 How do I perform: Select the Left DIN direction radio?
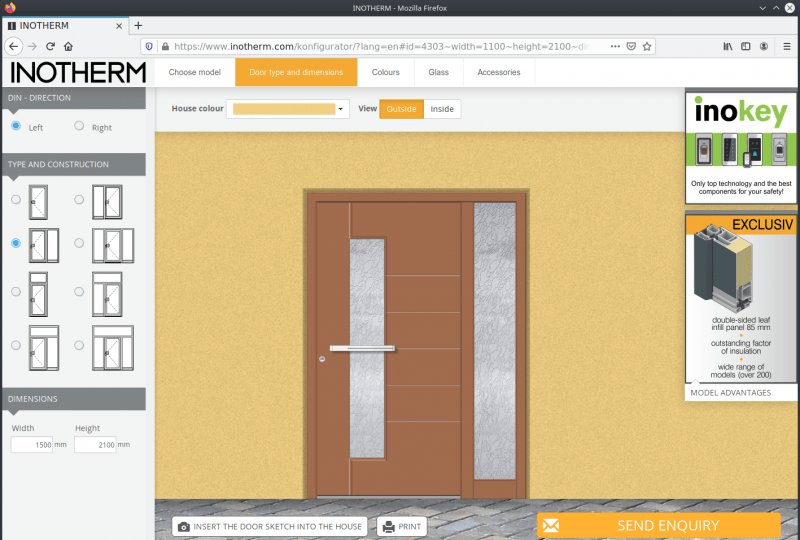click(x=16, y=126)
